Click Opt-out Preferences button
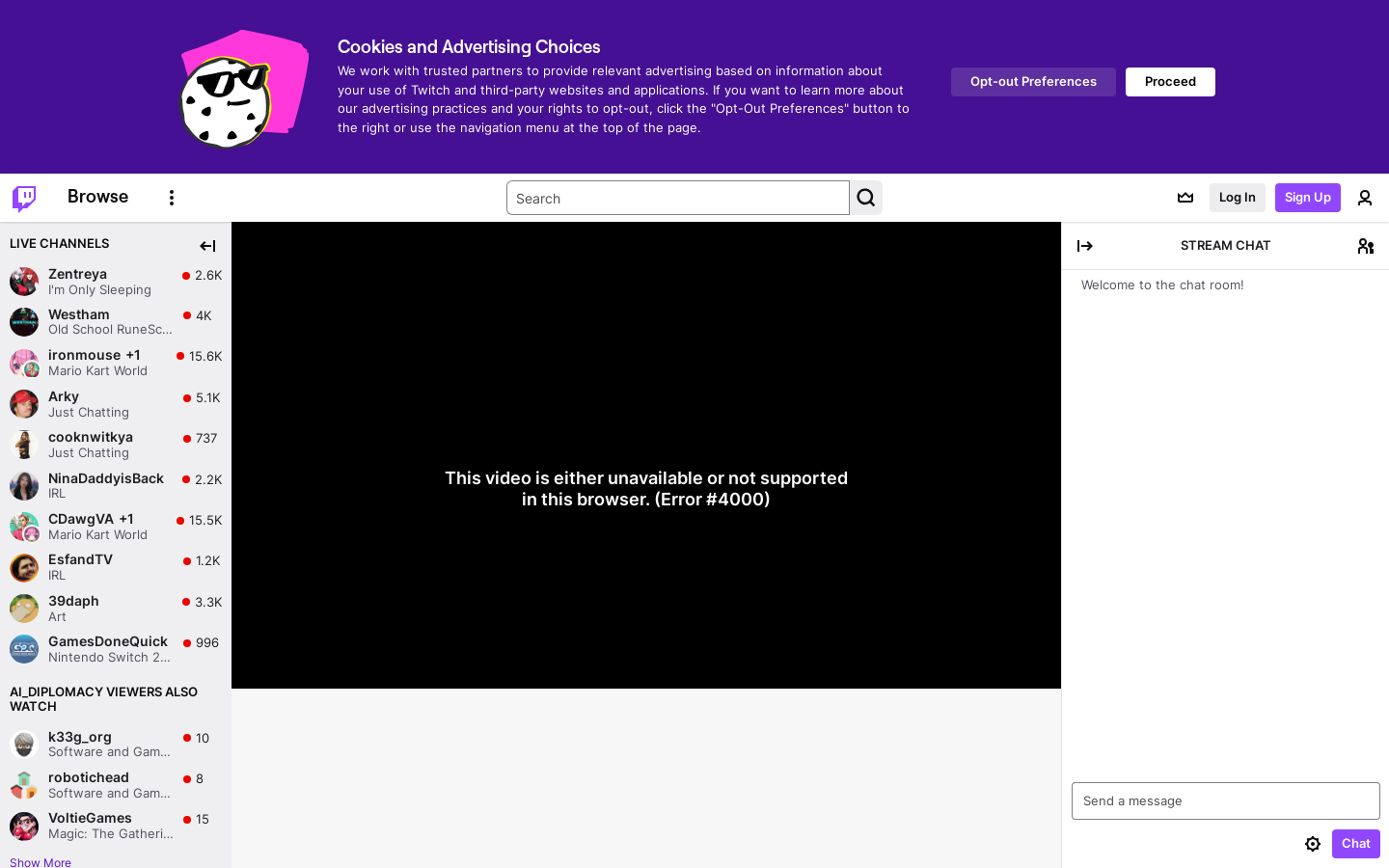1389x868 pixels. click(x=1033, y=82)
